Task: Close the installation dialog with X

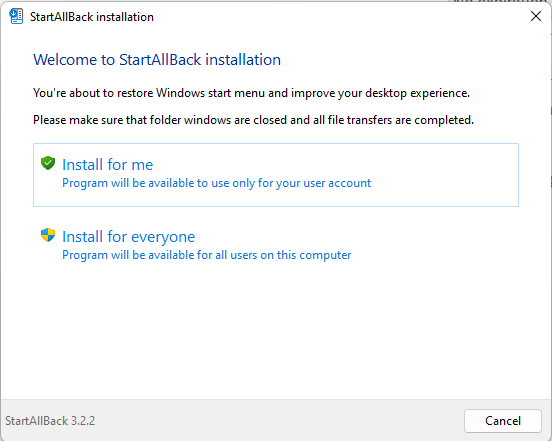Action: [536, 16]
